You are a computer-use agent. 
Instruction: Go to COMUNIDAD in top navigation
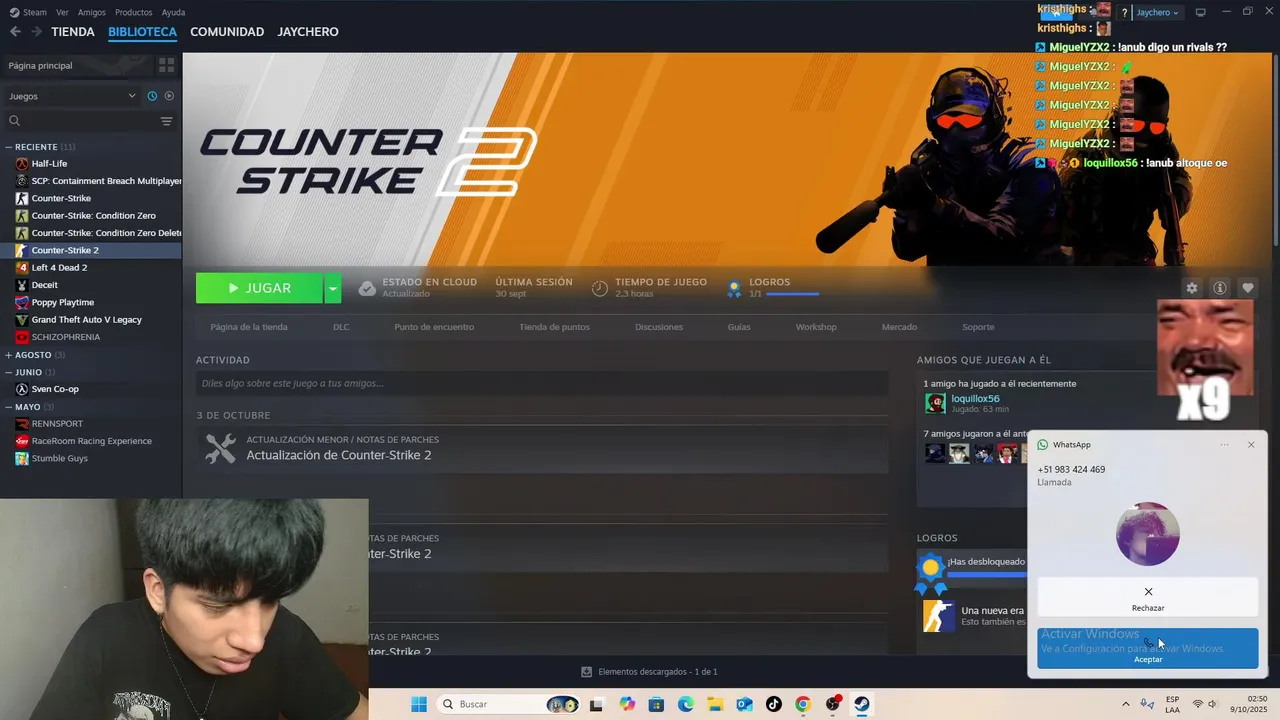[227, 32]
